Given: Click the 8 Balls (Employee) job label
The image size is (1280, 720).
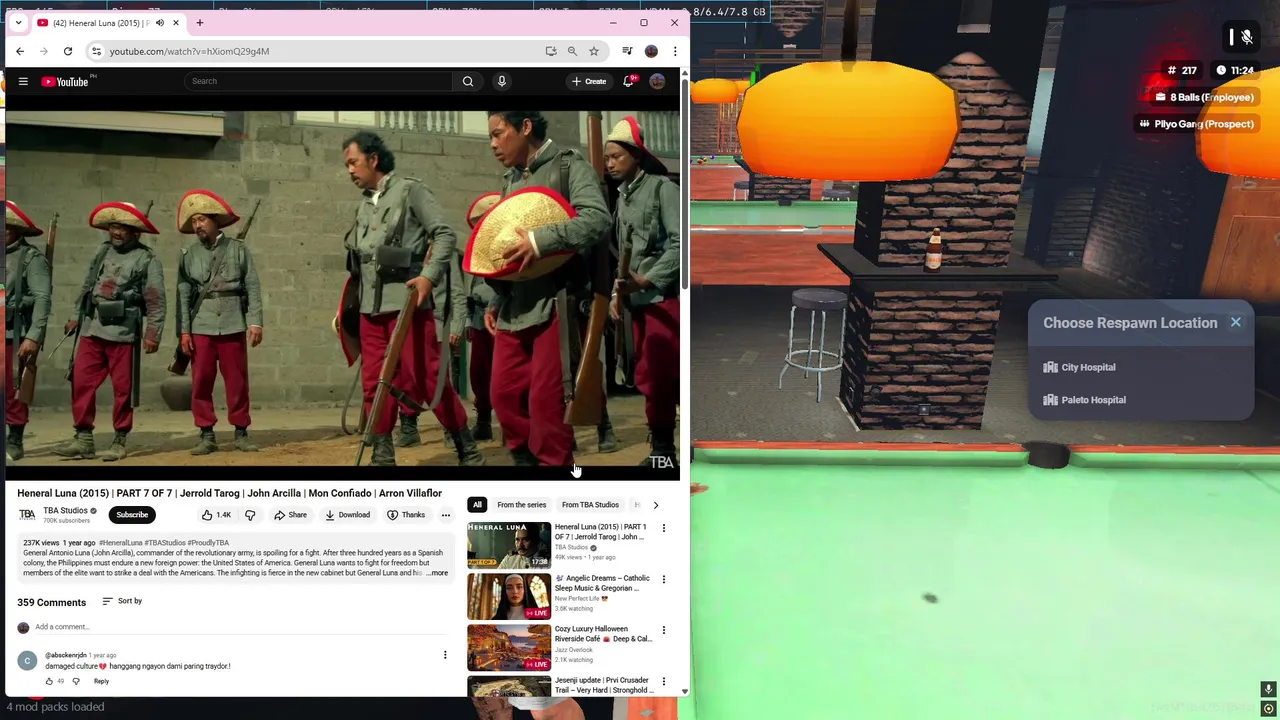Looking at the screenshot, I should point(1204,97).
